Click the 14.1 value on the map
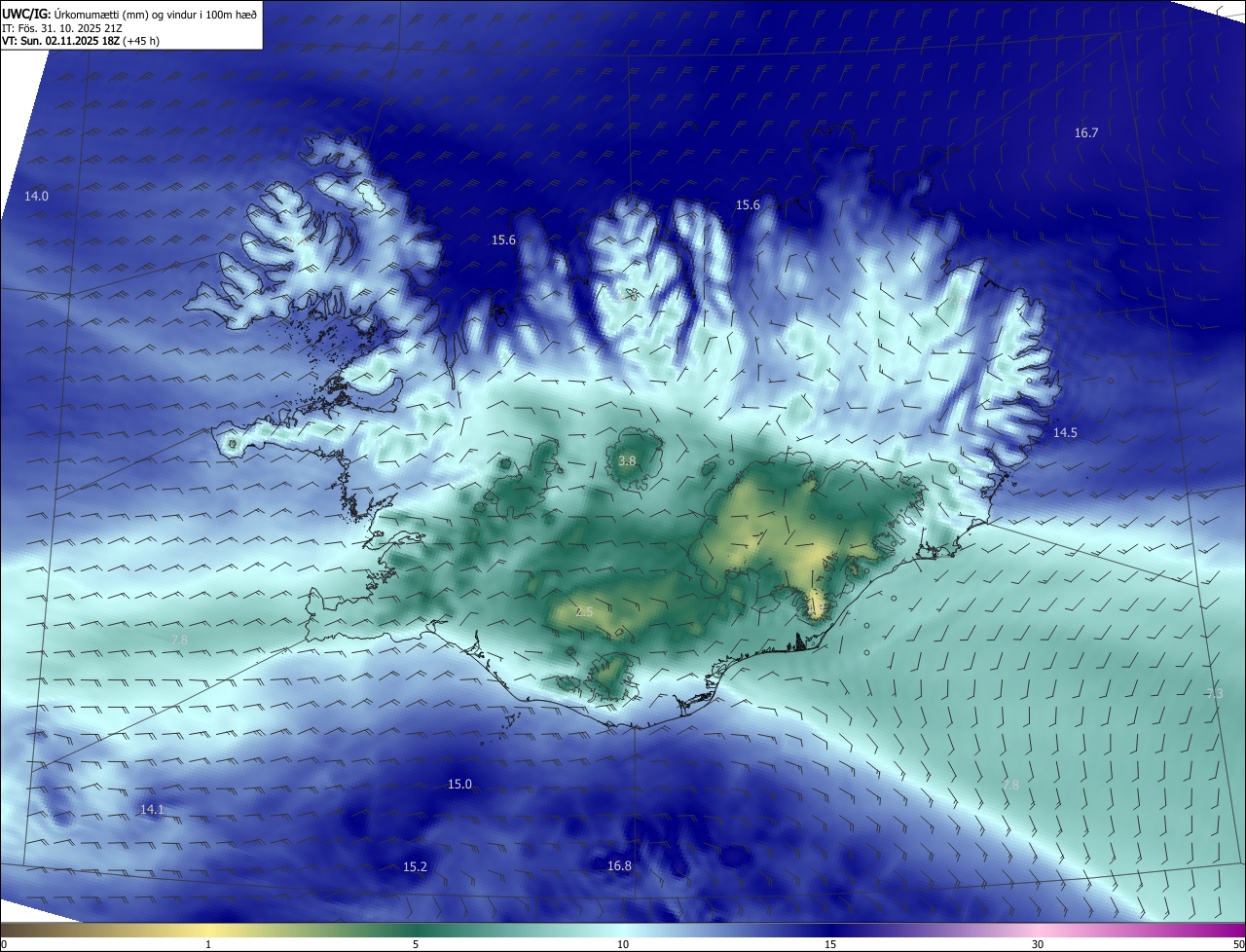 pyautogui.click(x=152, y=810)
